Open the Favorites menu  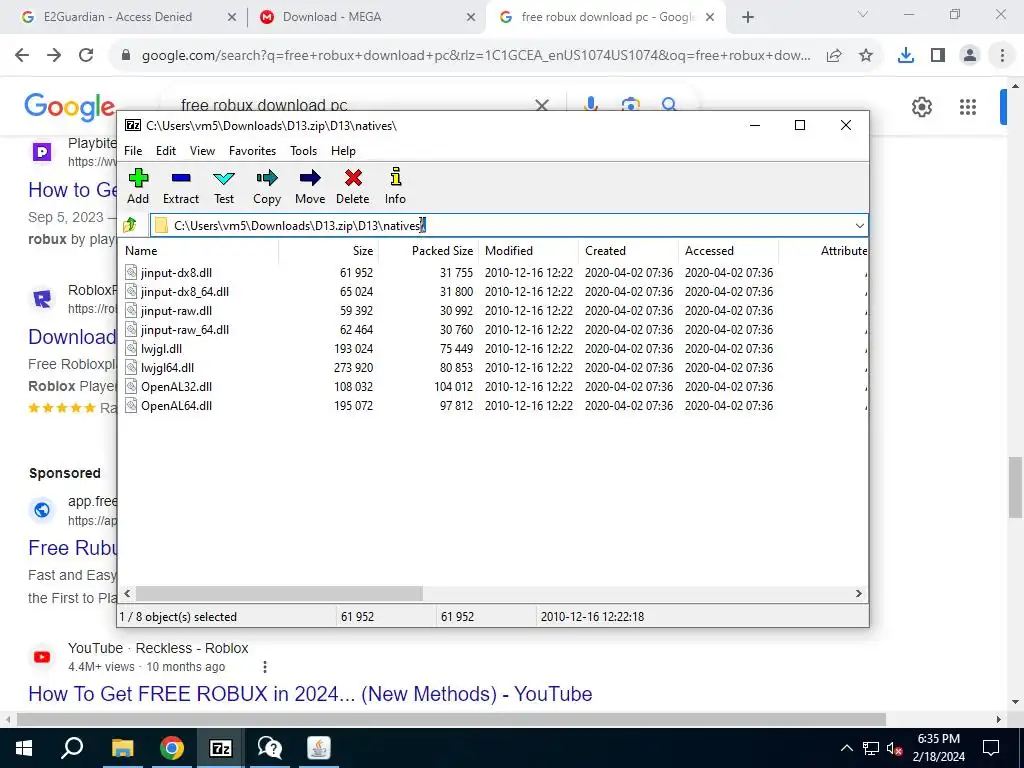252,151
